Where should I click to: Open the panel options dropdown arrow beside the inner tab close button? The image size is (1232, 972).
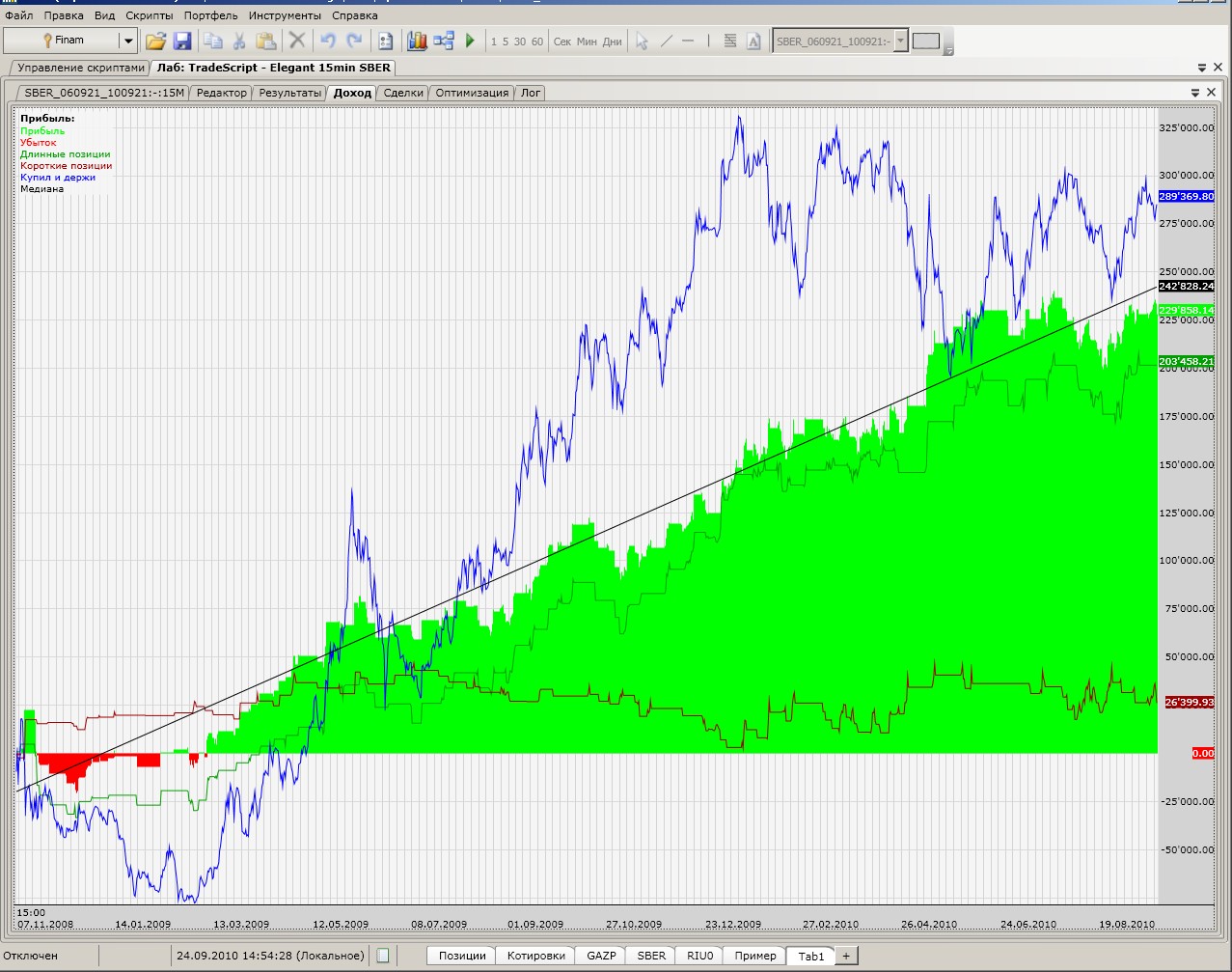click(1196, 93)
